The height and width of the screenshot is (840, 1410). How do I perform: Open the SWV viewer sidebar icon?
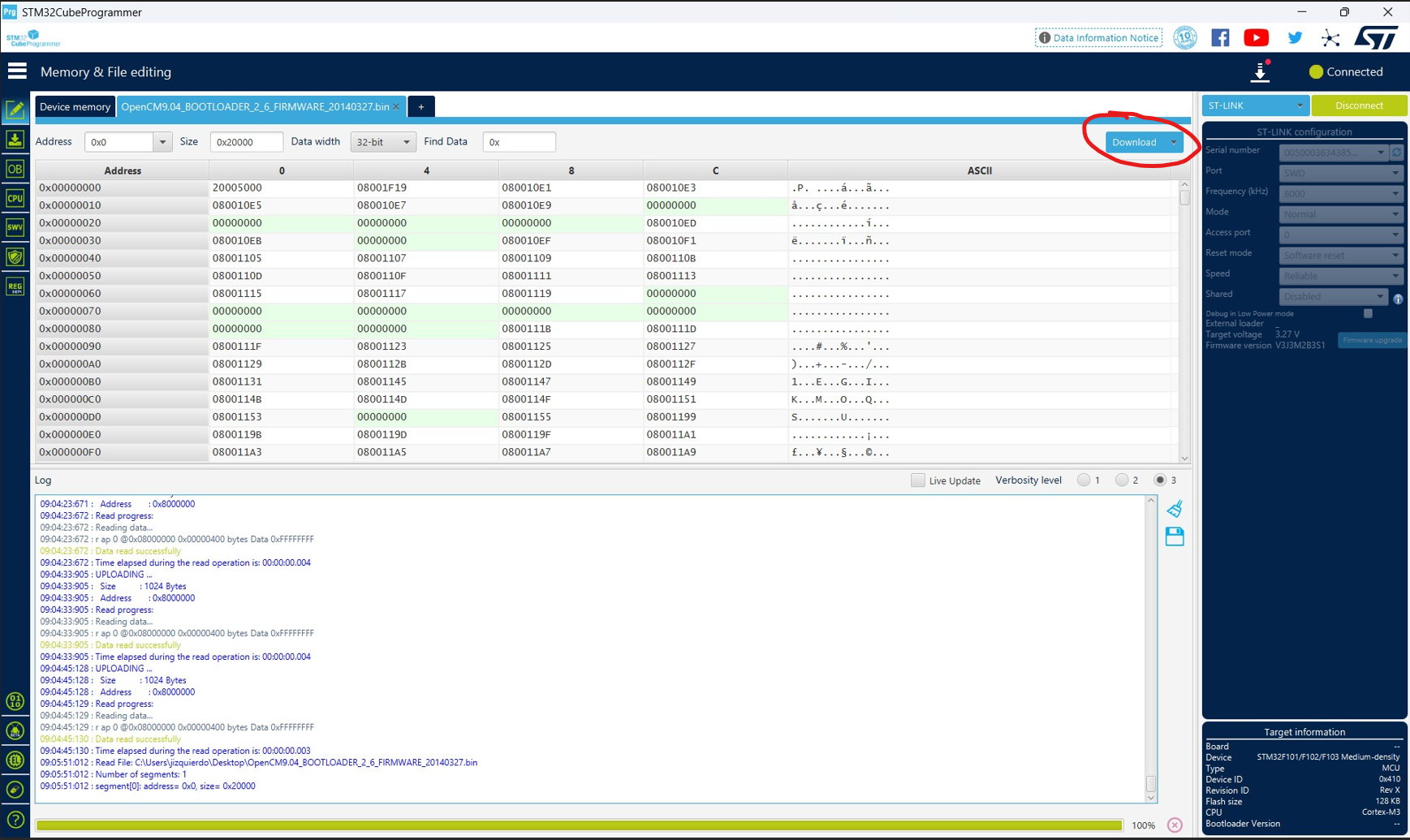(15, 228)
